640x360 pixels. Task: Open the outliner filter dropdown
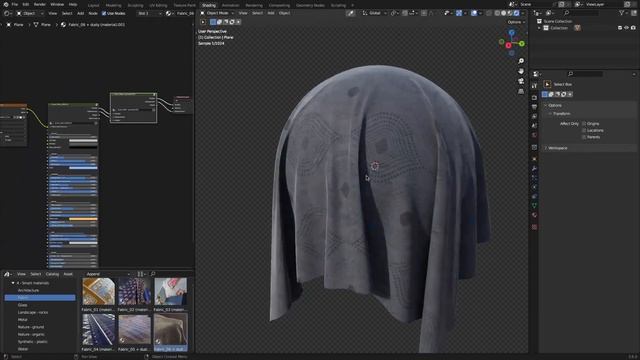623,13
